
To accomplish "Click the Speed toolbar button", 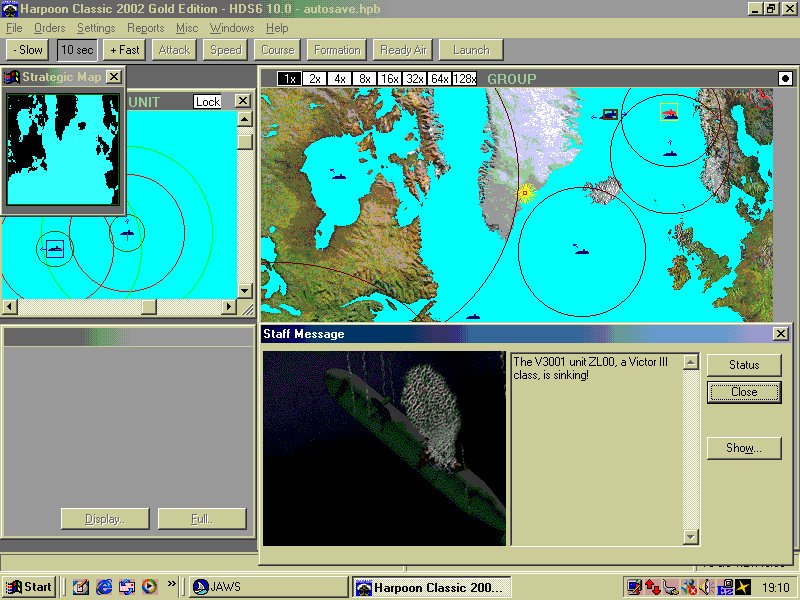I will [x=226, y=50].
